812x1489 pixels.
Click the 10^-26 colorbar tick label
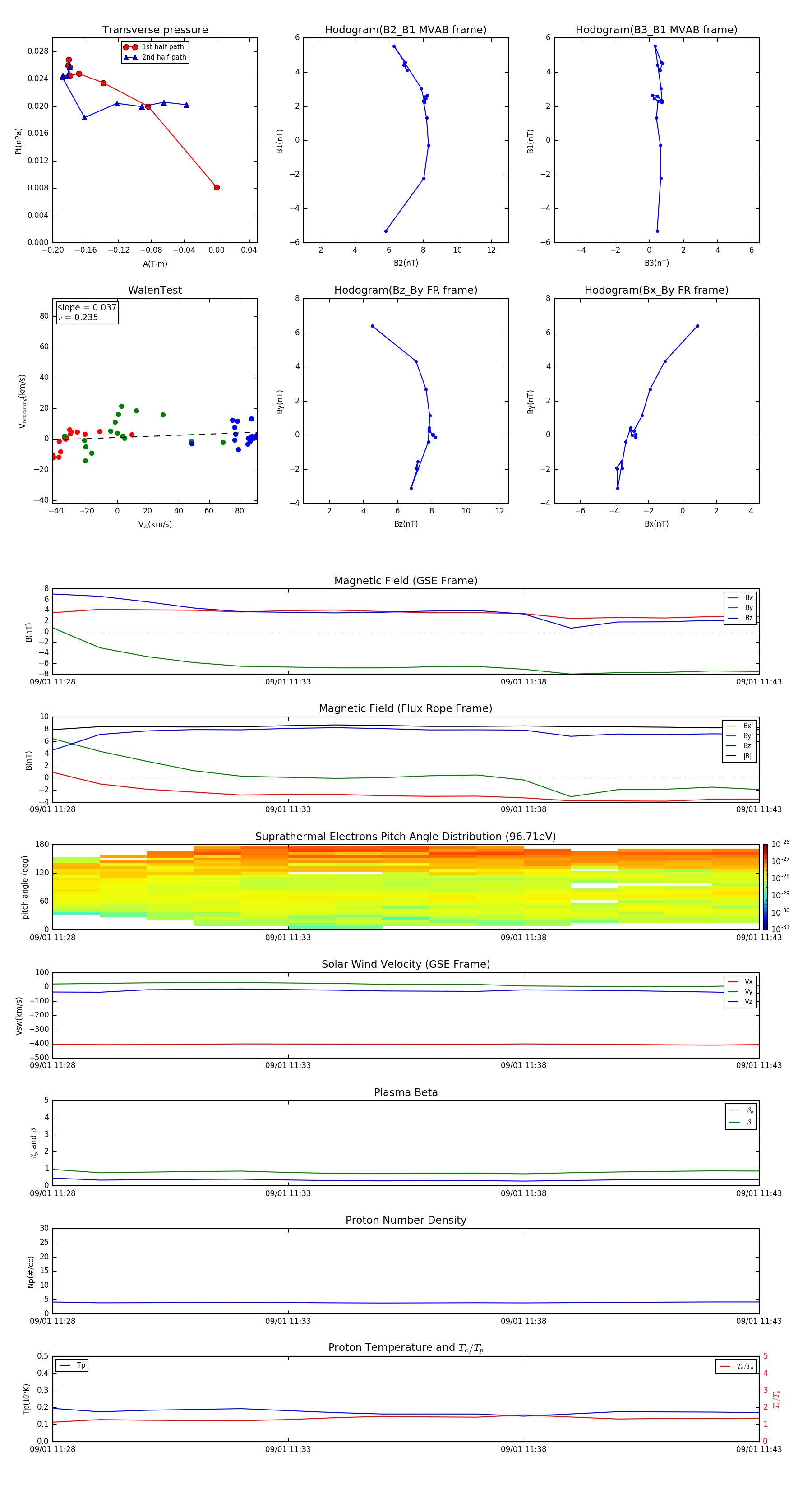(780, 844)
